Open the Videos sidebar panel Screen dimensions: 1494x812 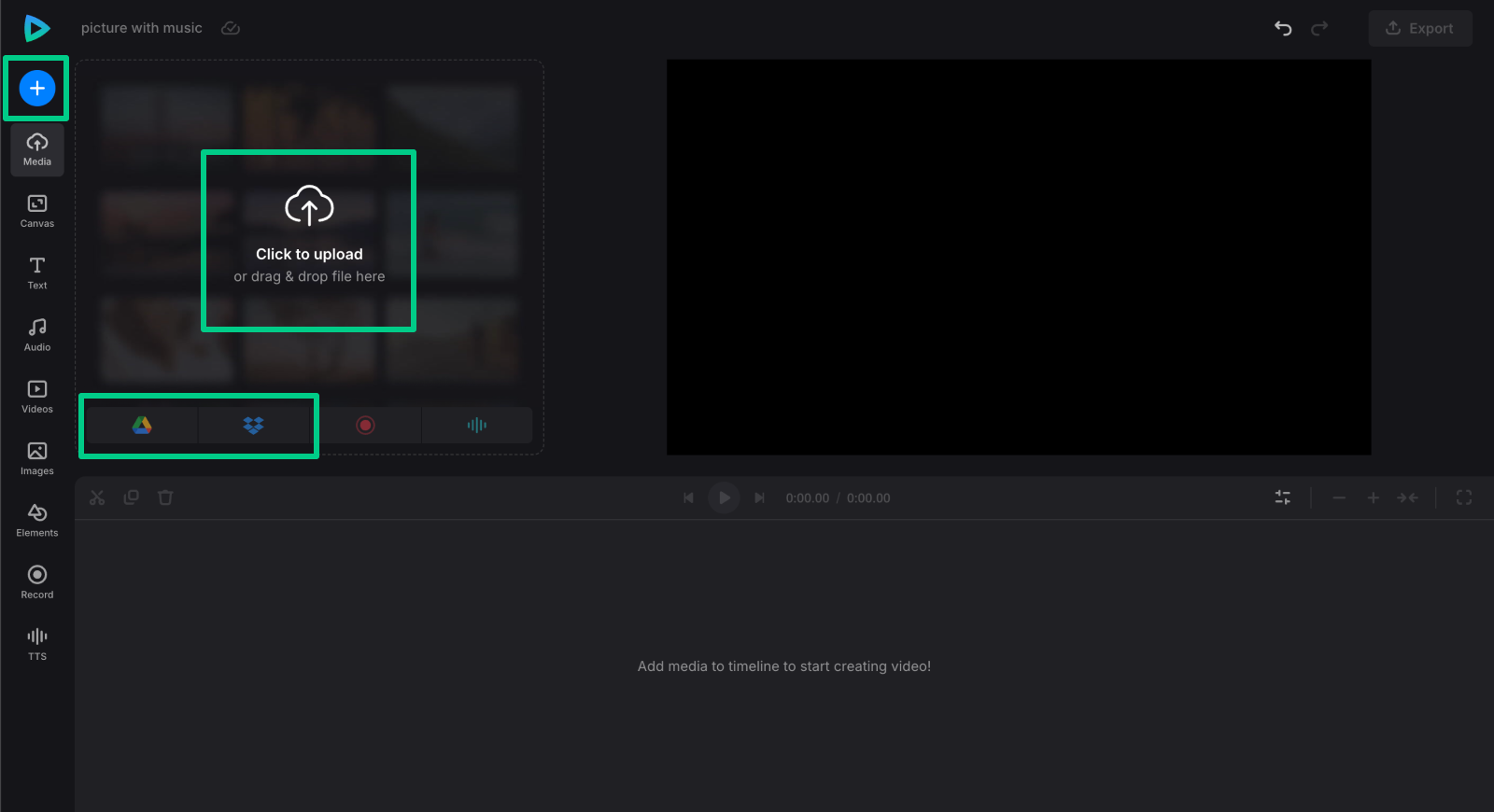point(37,397)
